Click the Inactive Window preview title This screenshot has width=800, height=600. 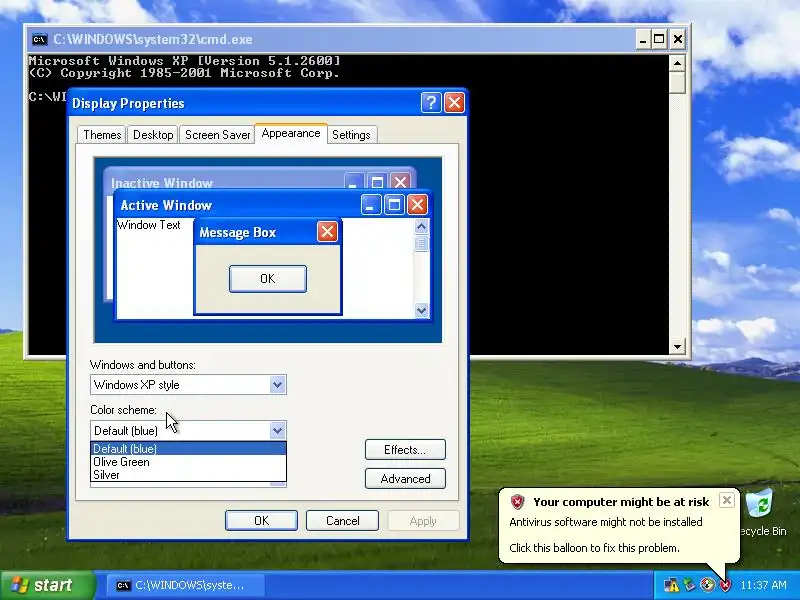(x=162, y=183)
